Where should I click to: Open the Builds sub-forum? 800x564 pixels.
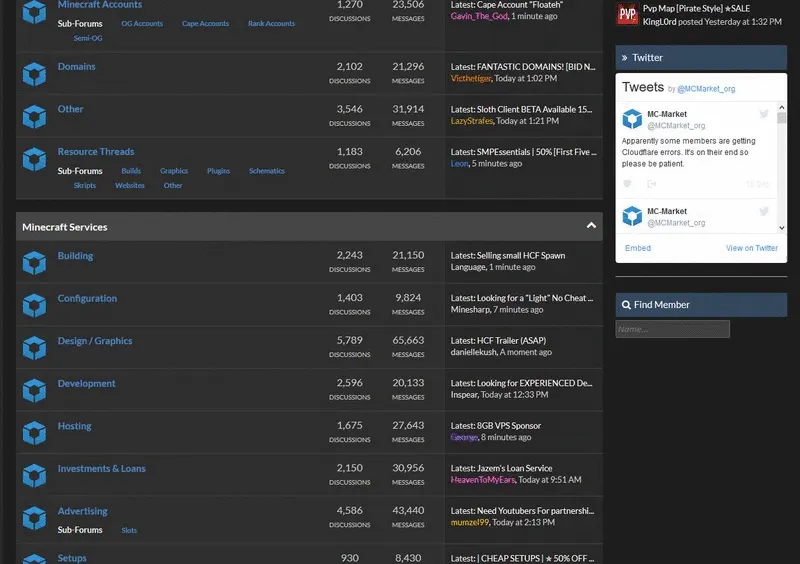131,171
